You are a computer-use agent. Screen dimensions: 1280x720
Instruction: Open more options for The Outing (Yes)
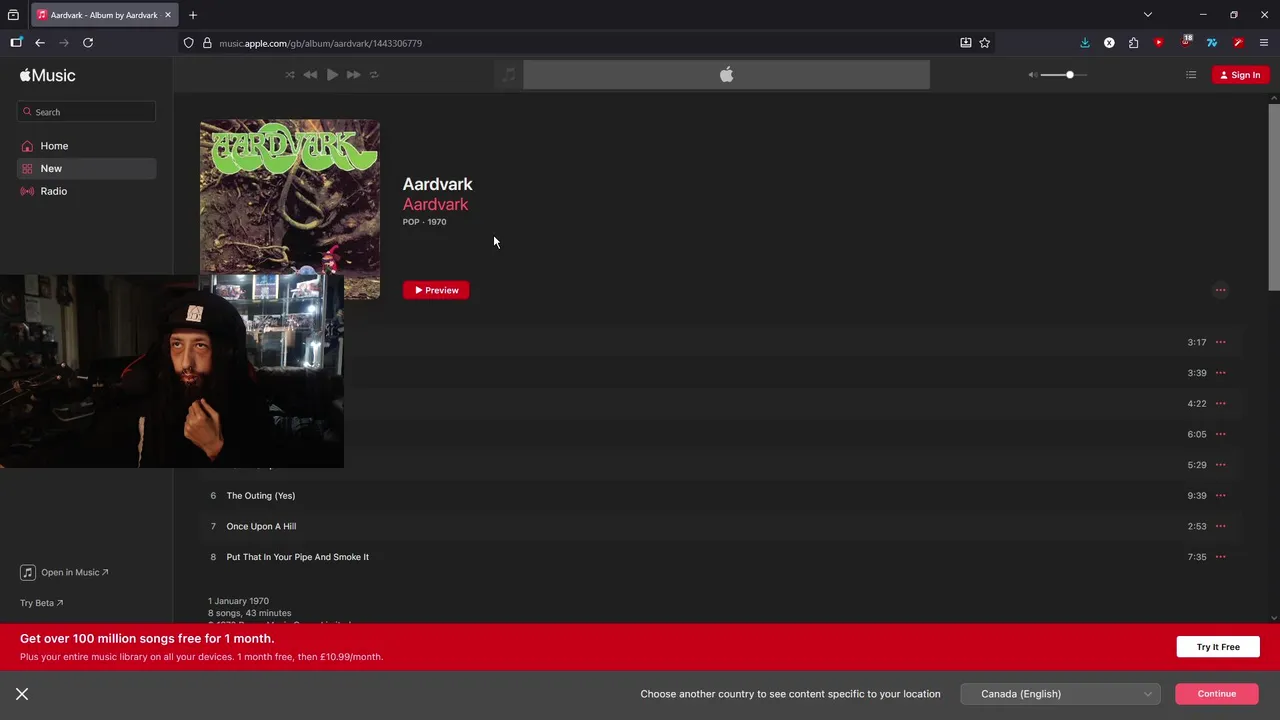(1220, 496)
